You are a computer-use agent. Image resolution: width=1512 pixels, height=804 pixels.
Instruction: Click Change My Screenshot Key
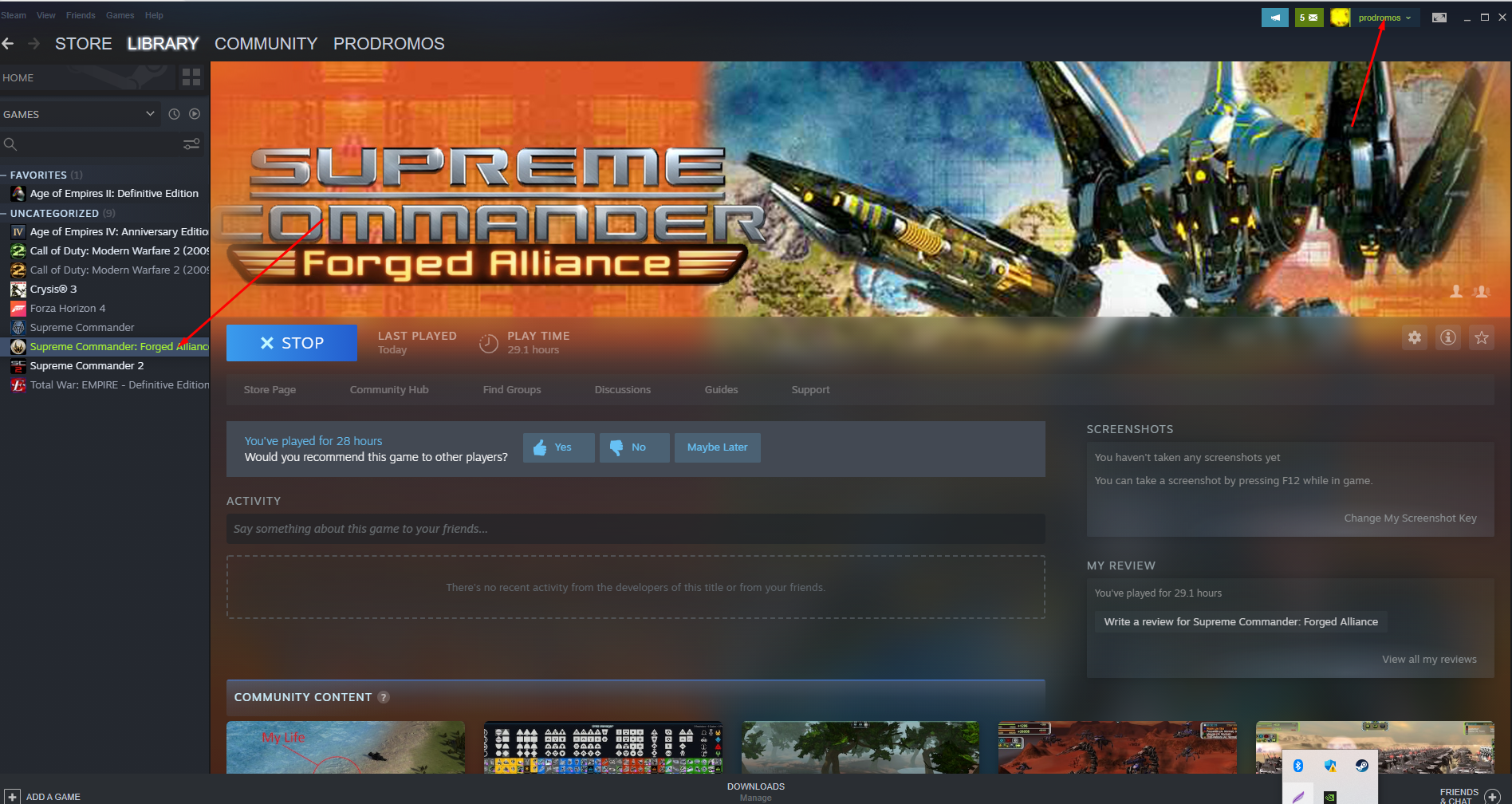click(x=1411, y=518)
